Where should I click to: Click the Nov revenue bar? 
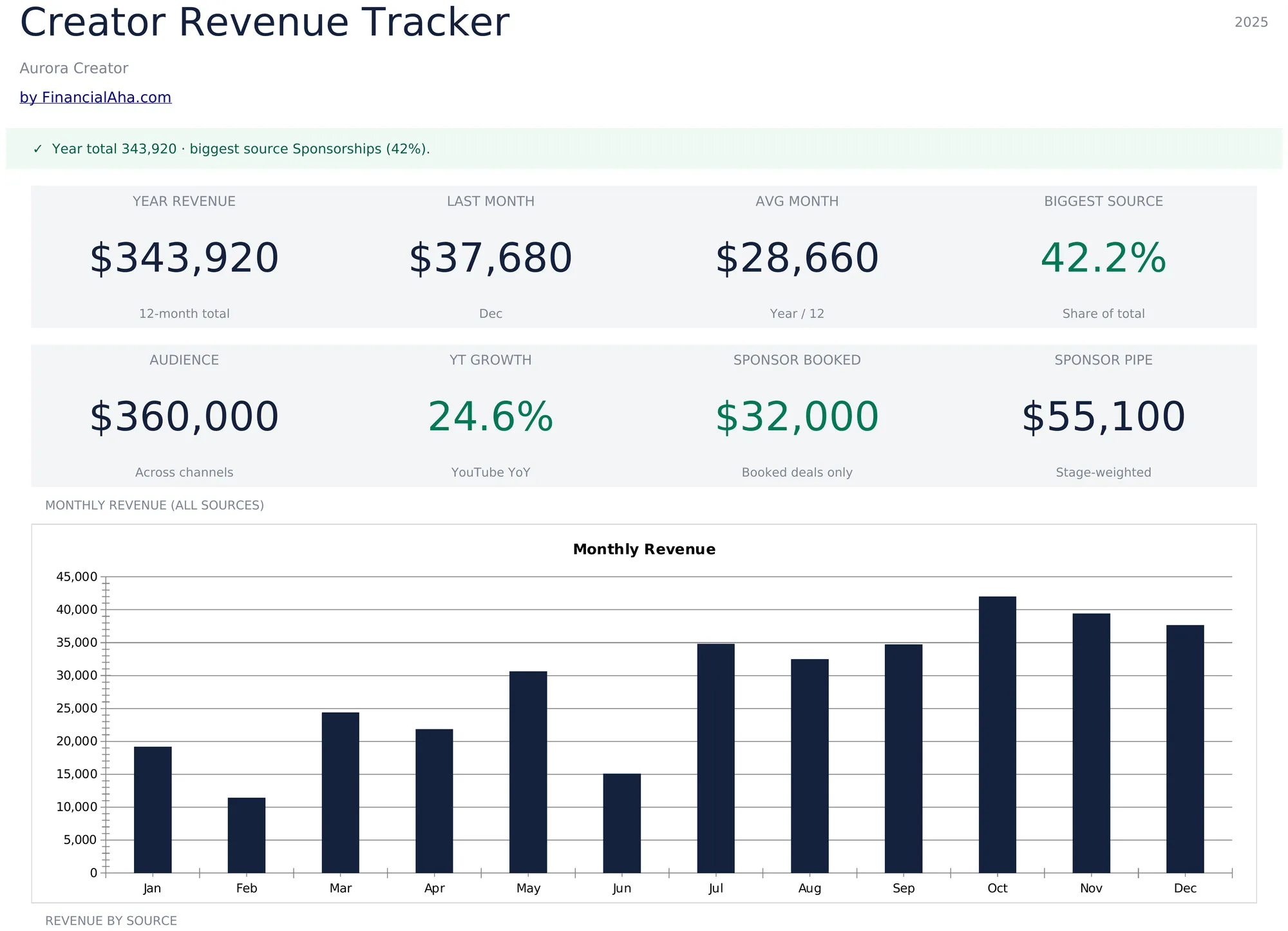tap(1092, 744)
